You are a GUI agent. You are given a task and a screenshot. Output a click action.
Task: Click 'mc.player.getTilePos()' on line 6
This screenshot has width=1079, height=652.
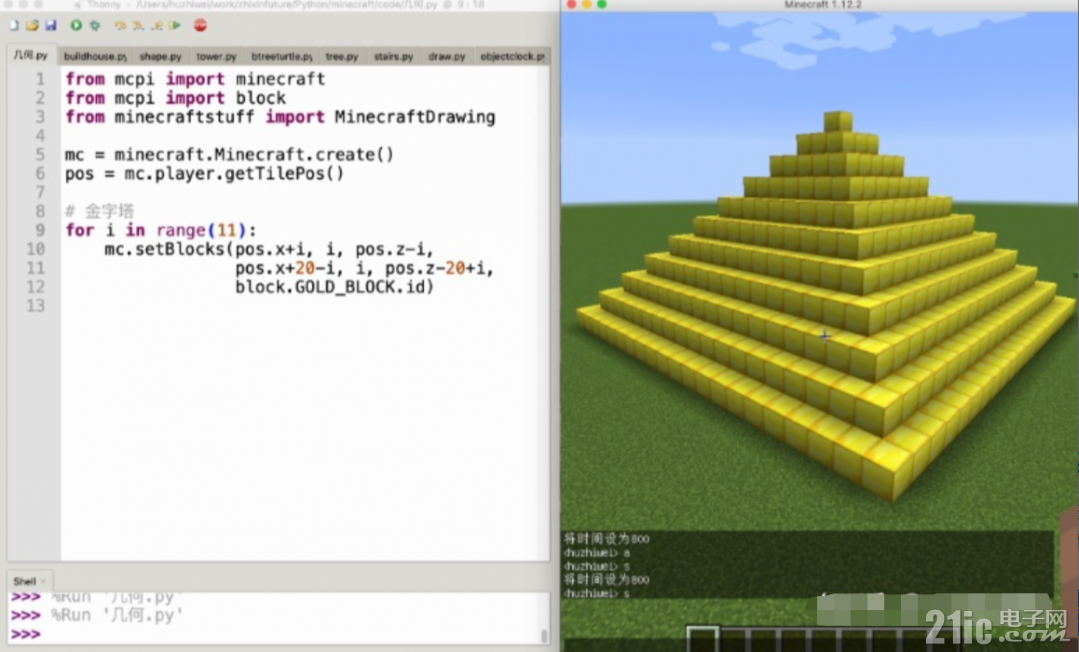[x=234, y=173]
